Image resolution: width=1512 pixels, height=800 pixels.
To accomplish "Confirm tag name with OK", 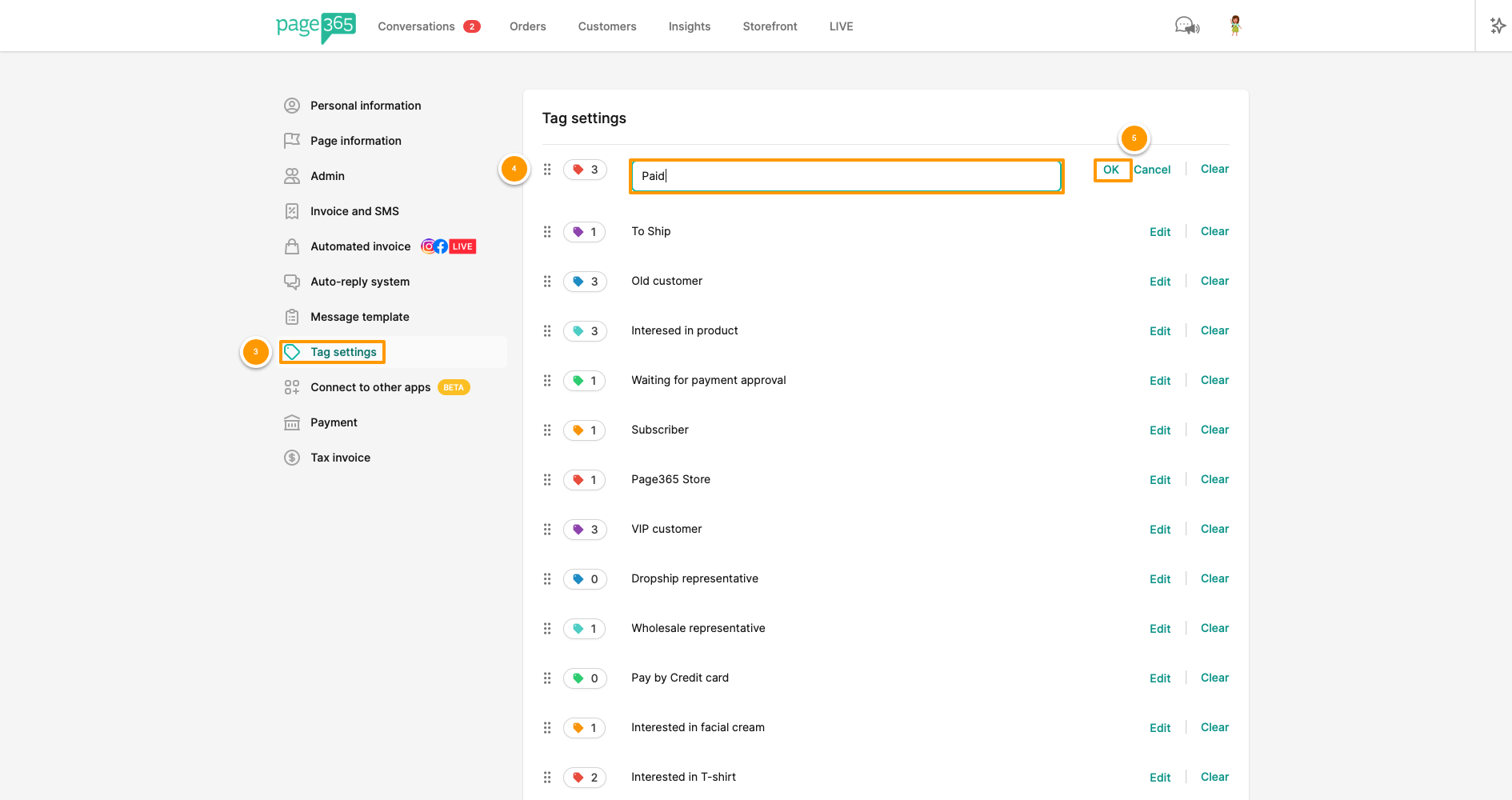I will (x=1111, y=170).
